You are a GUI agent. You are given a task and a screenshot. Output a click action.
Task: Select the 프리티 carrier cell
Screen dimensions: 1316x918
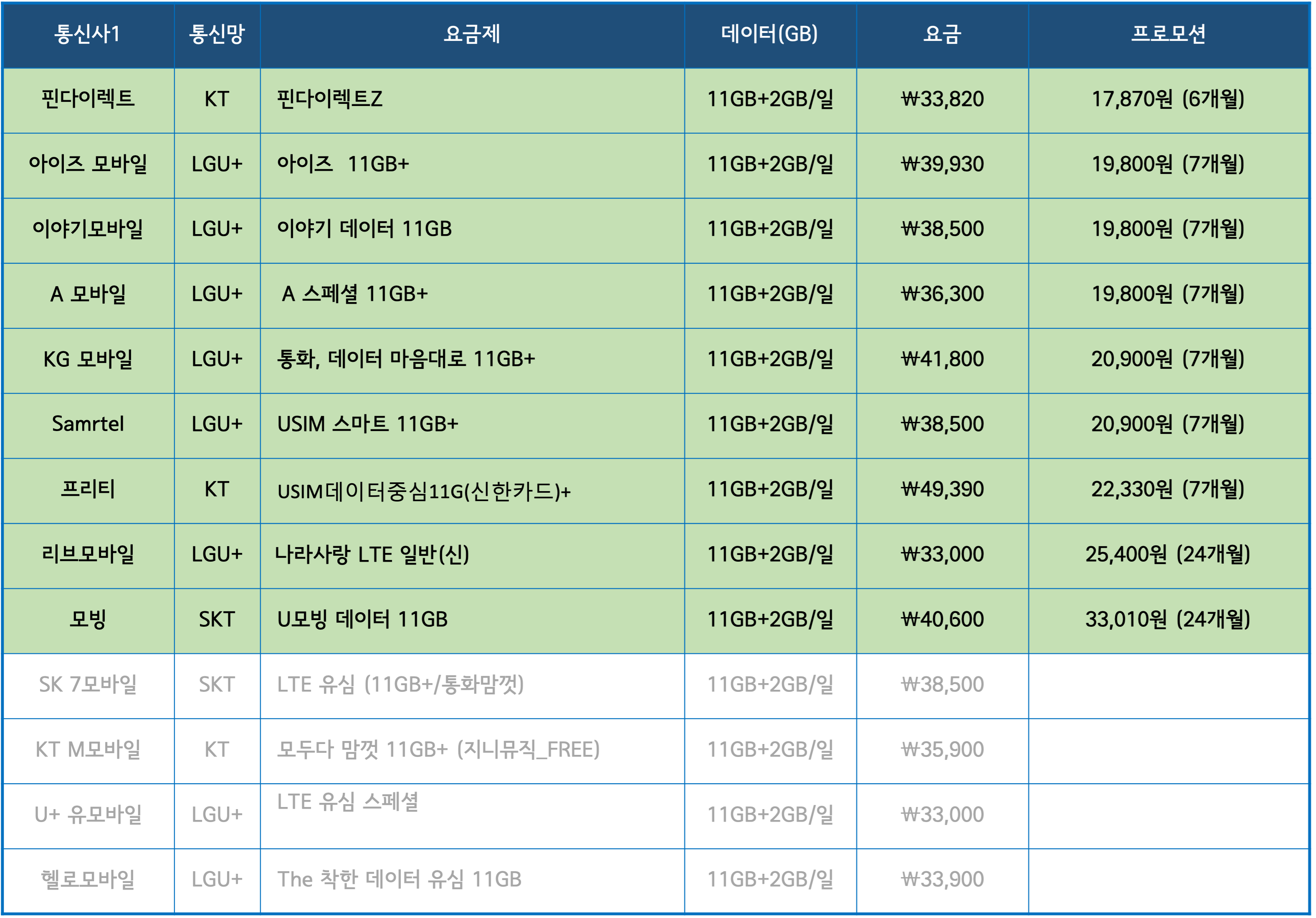coord(88,491)
